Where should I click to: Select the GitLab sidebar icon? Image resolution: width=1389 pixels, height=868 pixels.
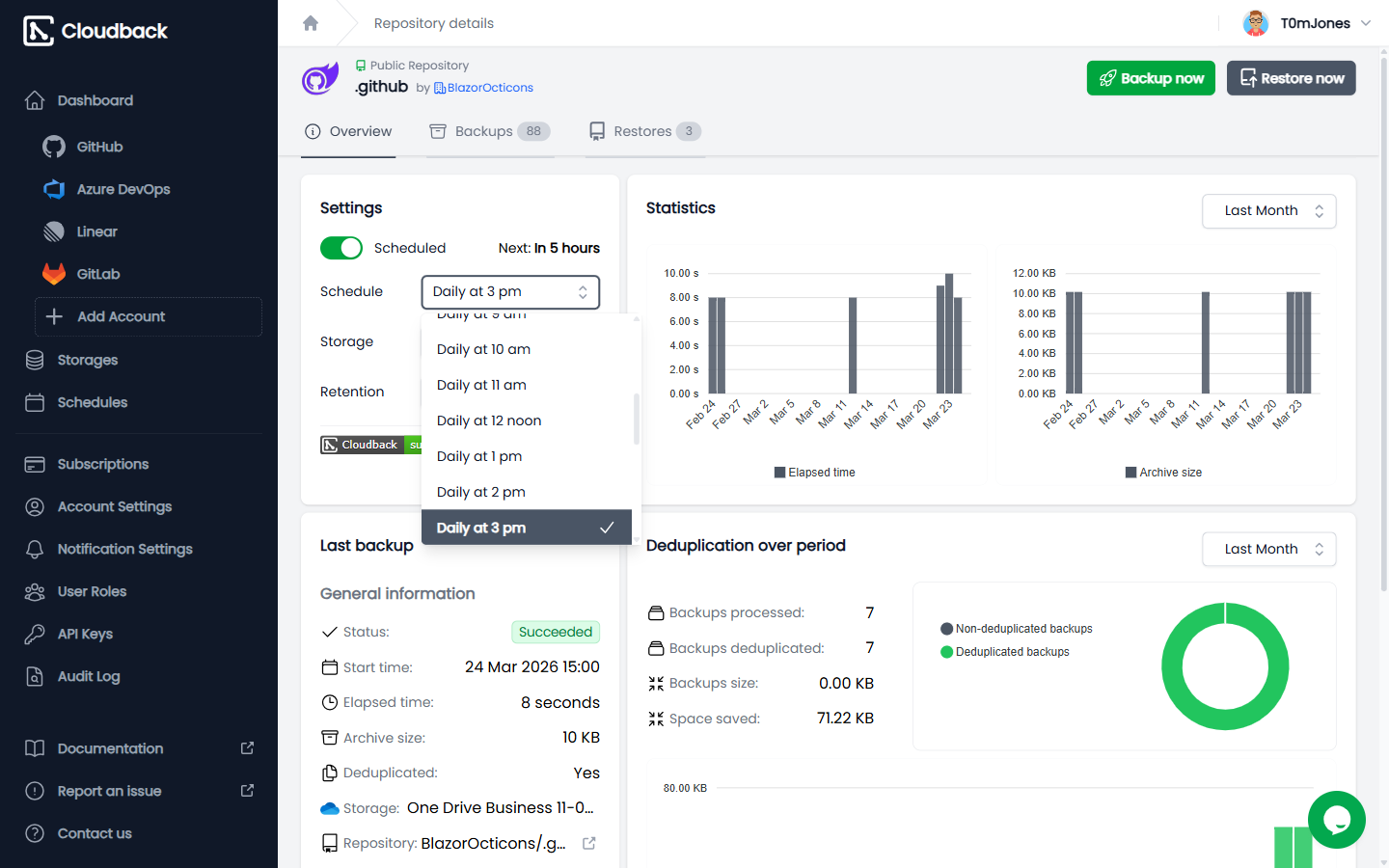(54, 274)
